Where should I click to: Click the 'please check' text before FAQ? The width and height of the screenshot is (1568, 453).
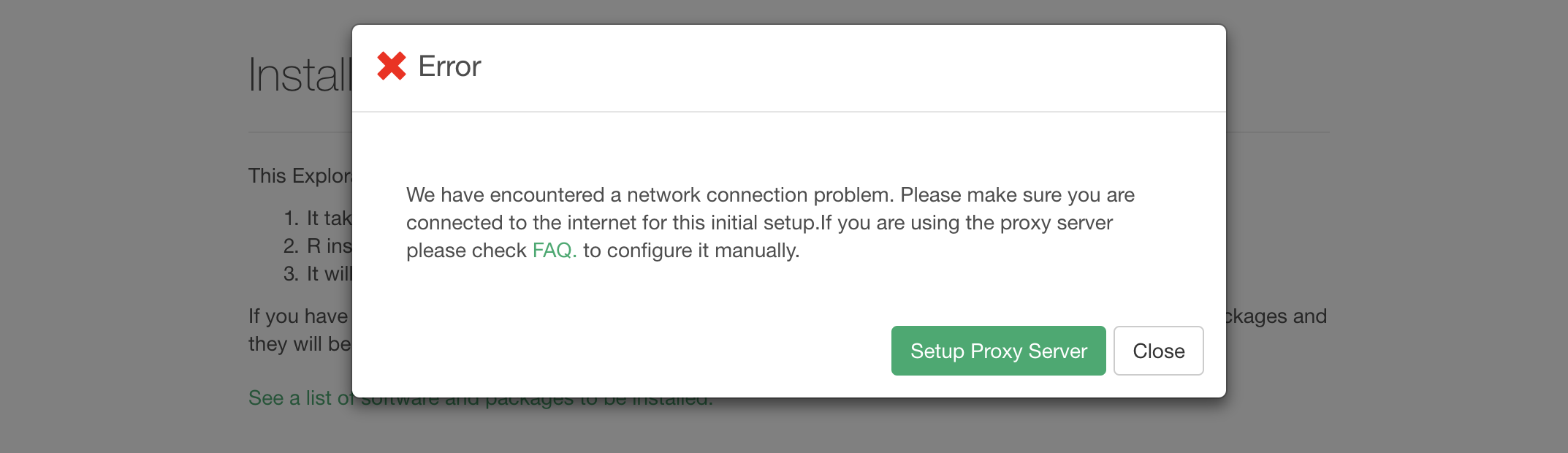point(466,251)
